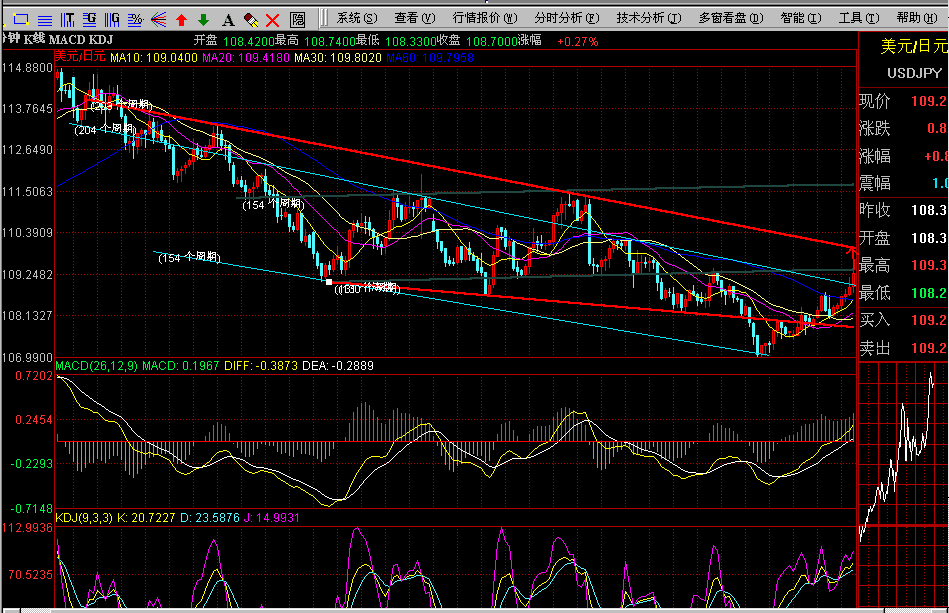Screen dimensions: 949x613
Task: Open the 系统(S) menu
Action: pos(357,18)
